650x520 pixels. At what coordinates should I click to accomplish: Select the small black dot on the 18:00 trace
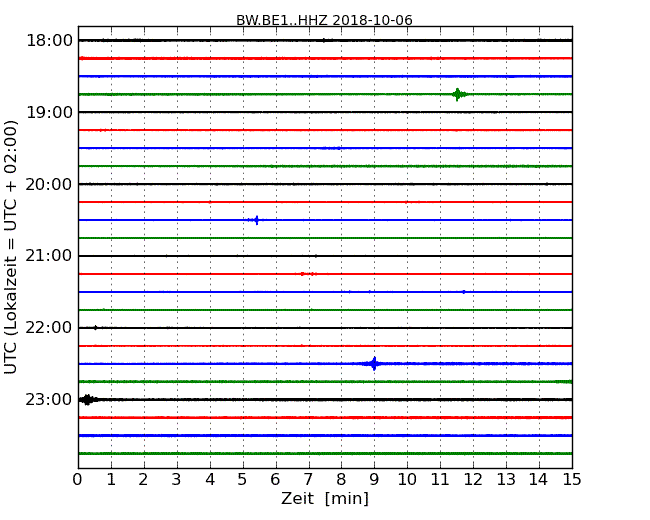(324, 41)
